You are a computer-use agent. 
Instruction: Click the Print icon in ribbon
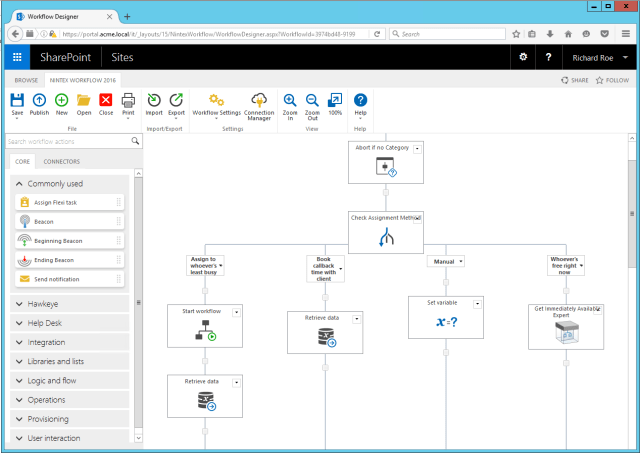pyautogui.click(x=128, y=100)
